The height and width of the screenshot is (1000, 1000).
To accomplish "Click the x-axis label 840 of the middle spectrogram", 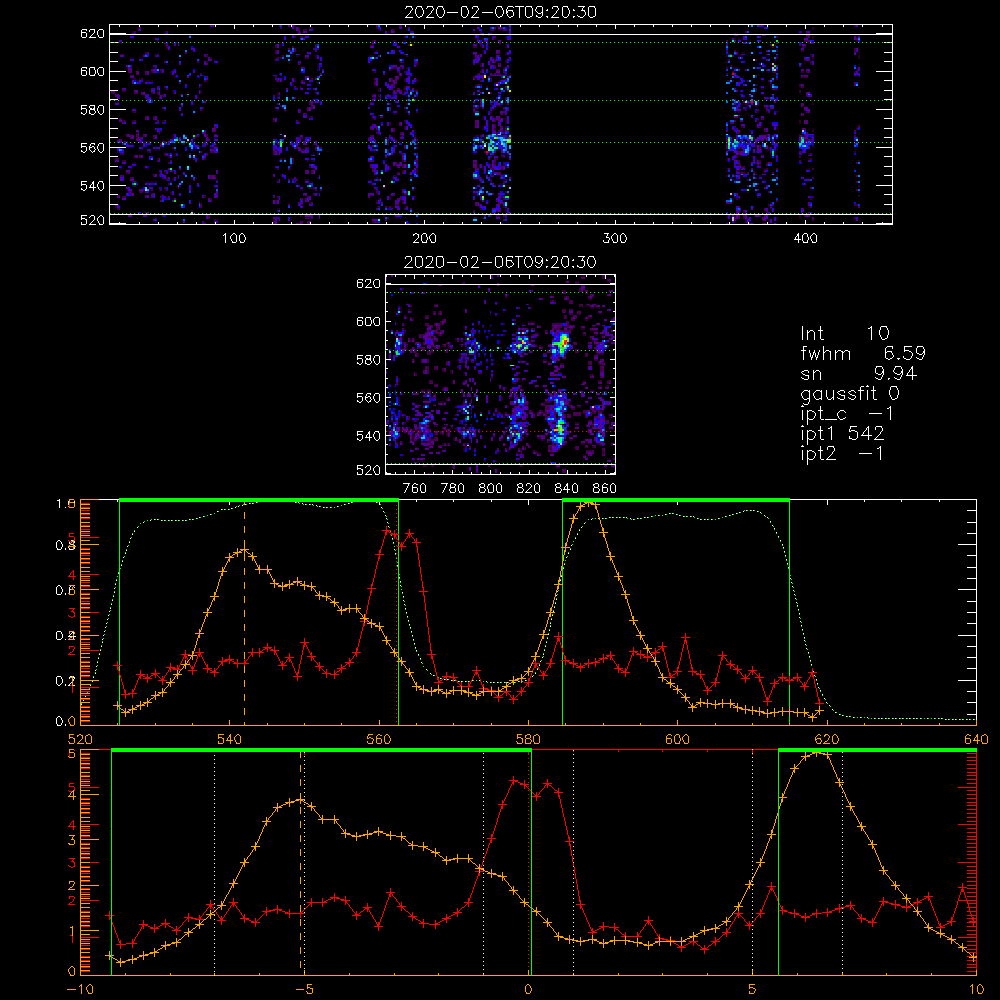I will (x=566, y=489).
